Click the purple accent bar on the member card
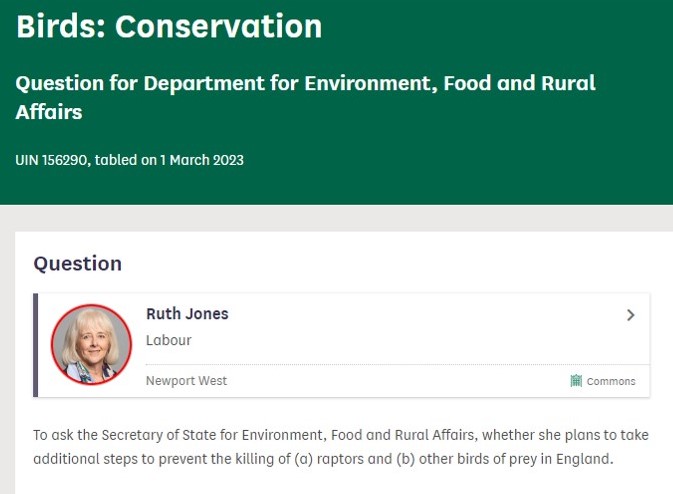 click(x=36, y=345)
